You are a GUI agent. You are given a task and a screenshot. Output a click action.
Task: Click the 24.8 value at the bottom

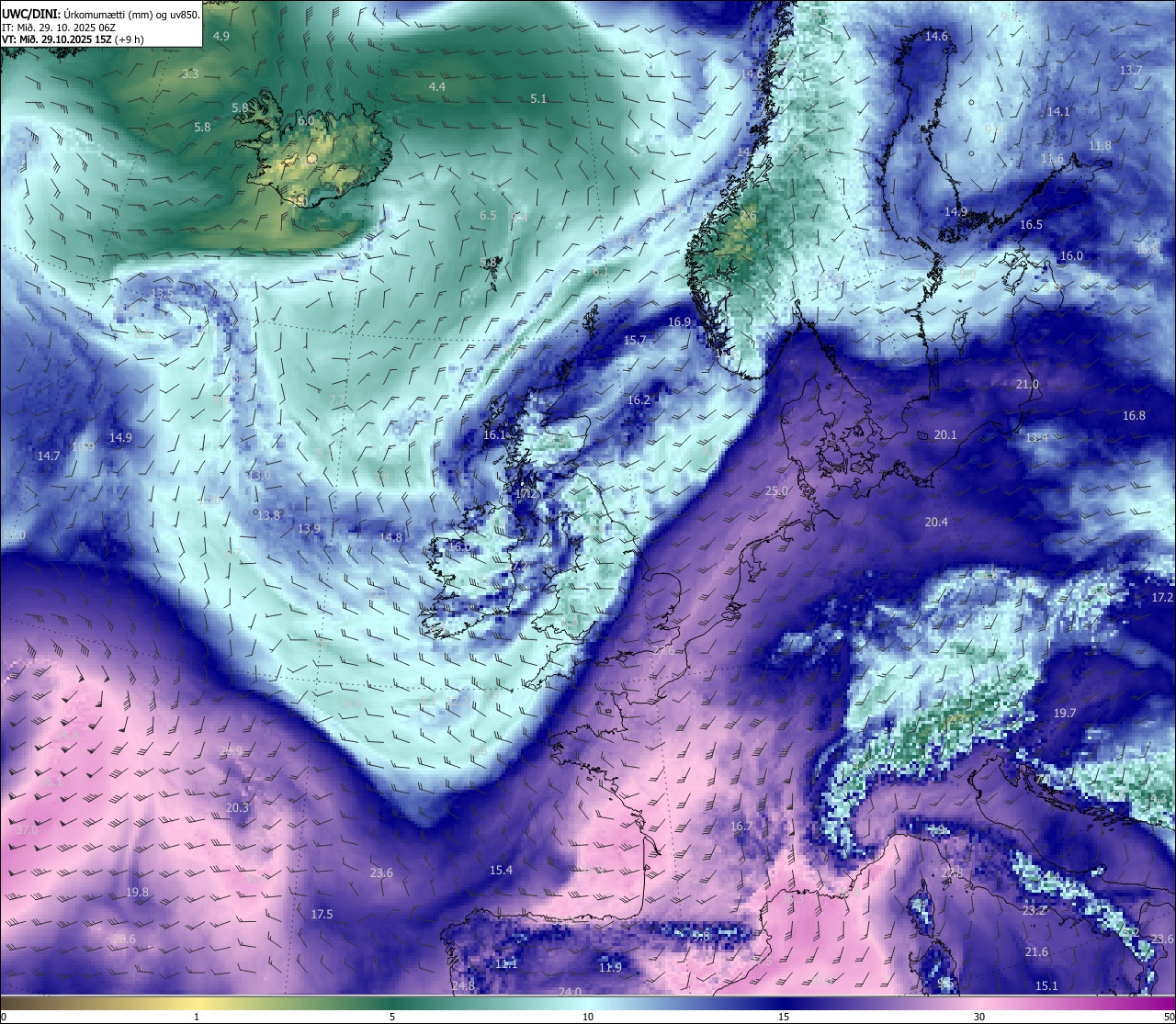coord(463,985)
